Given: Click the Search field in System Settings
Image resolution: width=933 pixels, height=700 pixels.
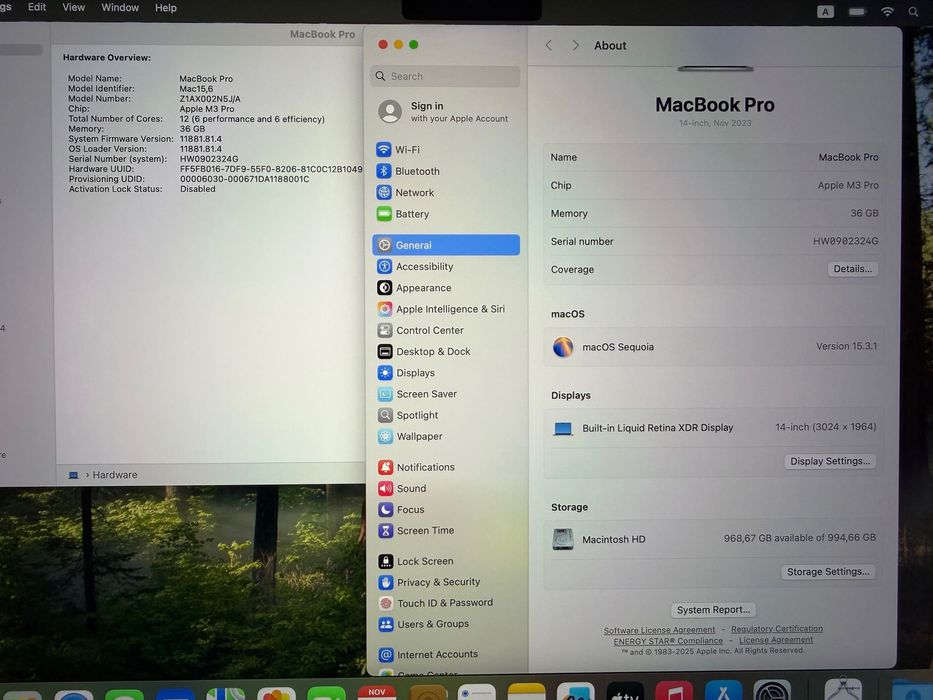Looking at the screenshot, I should point(446,76).
